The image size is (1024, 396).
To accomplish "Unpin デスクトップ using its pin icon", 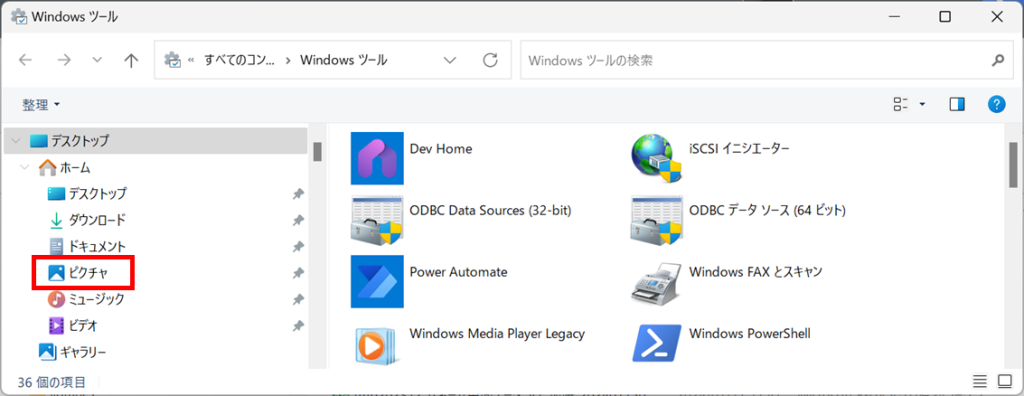I will click(x=298, y=193).
